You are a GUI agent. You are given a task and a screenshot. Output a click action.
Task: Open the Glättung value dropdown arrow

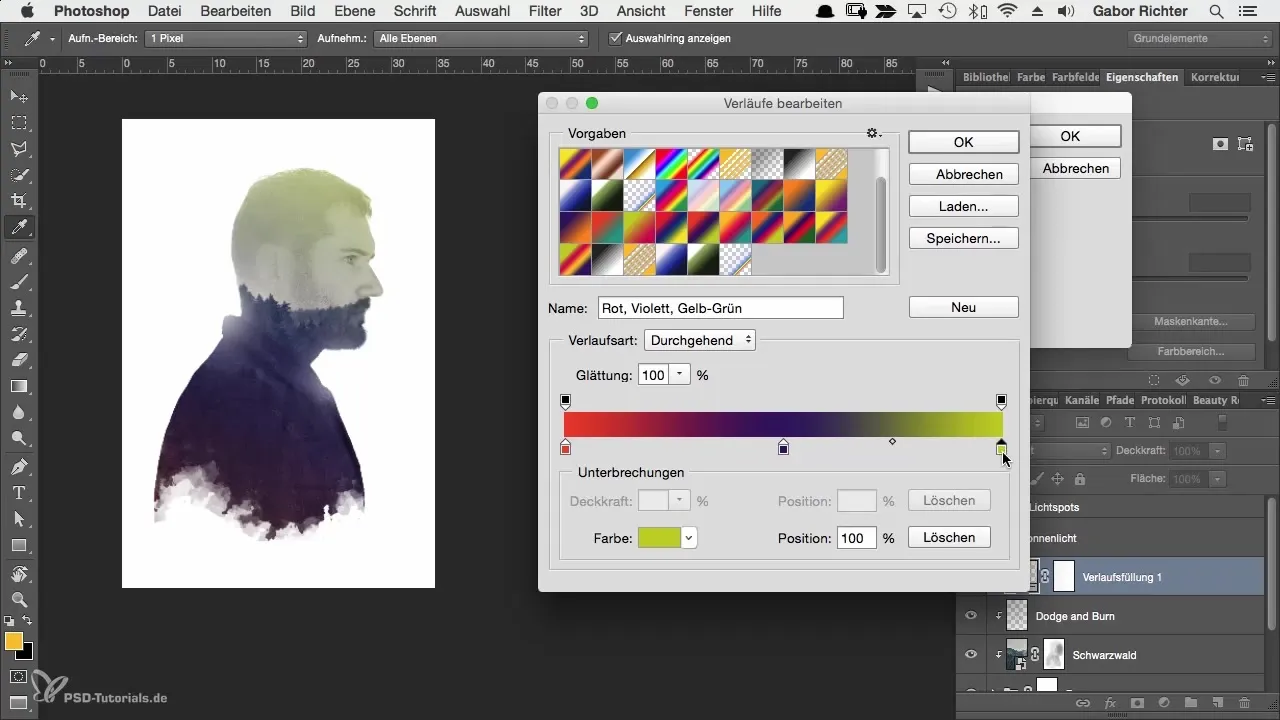(x=679, y=375)
